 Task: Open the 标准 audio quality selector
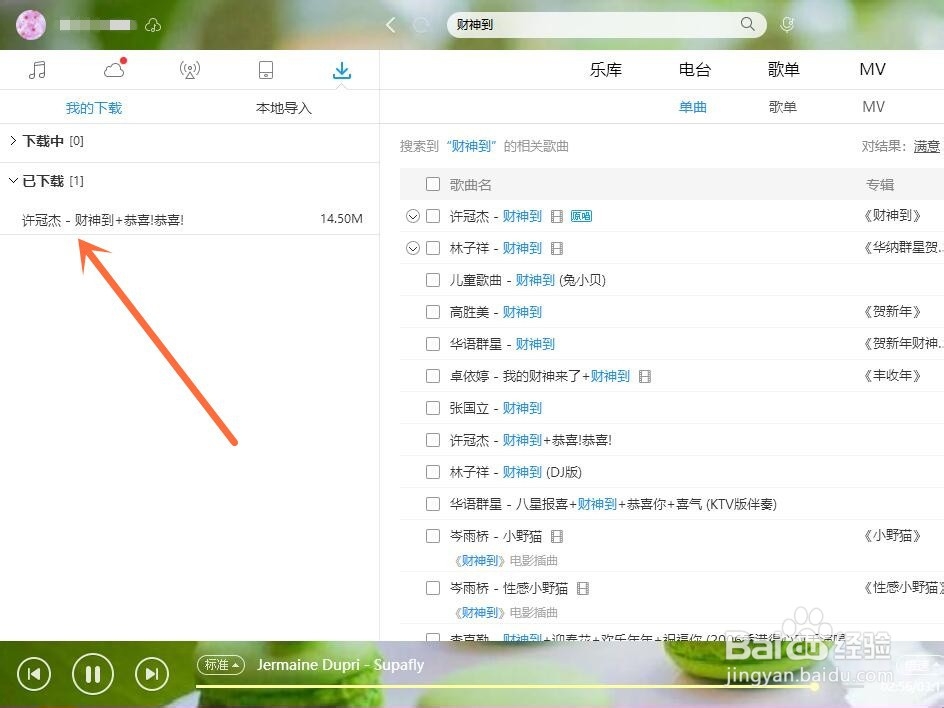coord(220,664)
